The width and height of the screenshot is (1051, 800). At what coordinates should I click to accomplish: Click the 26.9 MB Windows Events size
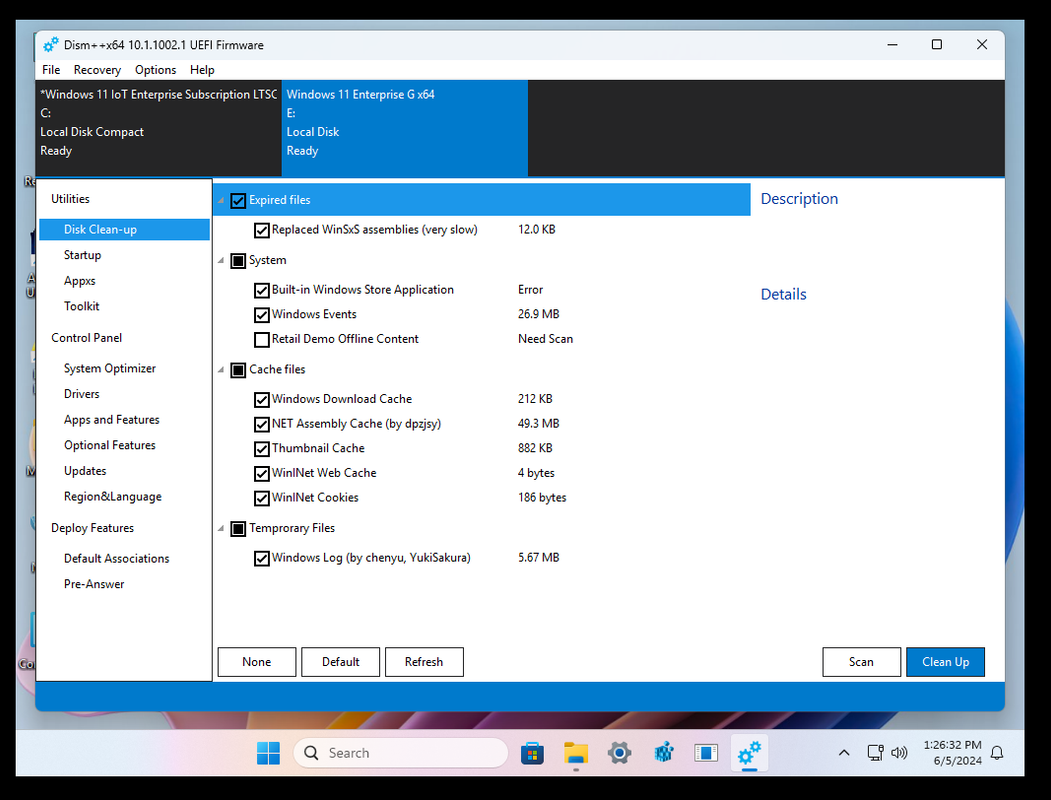538,314
